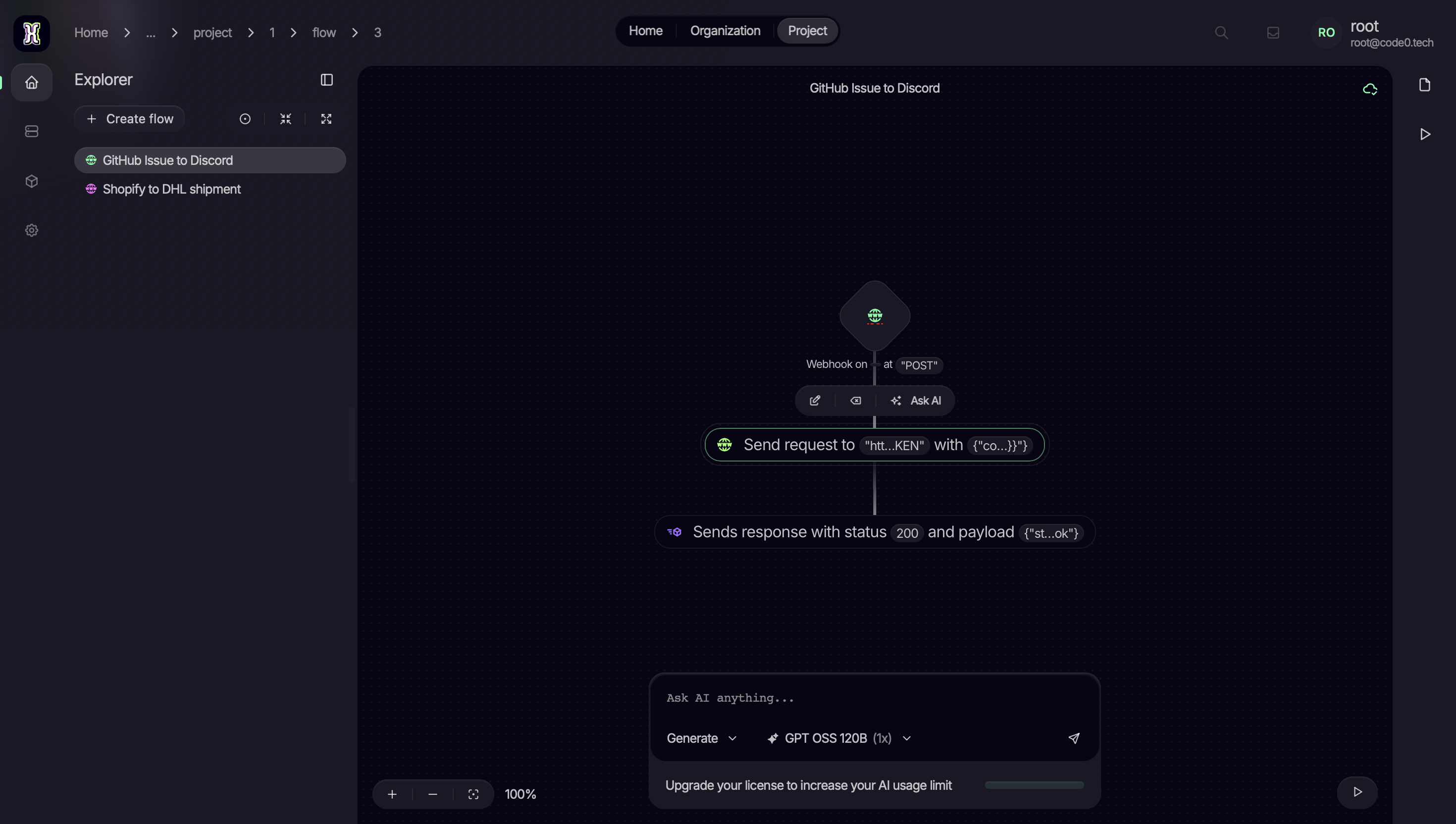Zoom in with the plus icon
The height and width of the screenshot is (824, 1456).
[x=392, y=795]
